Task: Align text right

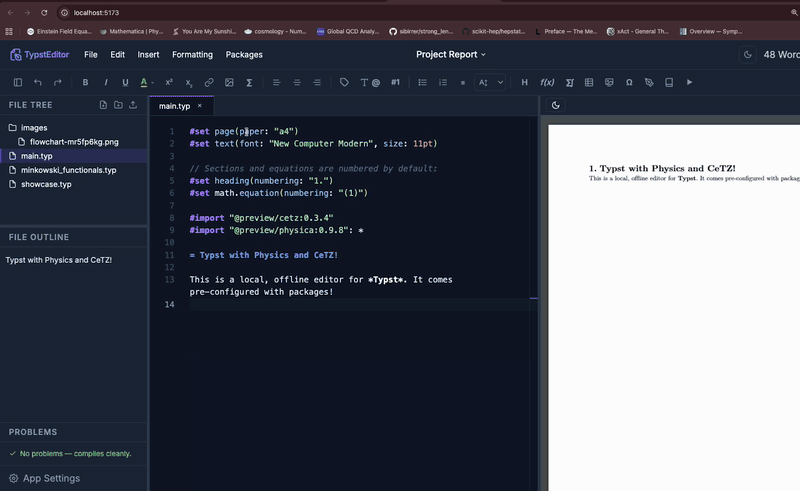Action: pyautogui.click(x=317, y=82)
